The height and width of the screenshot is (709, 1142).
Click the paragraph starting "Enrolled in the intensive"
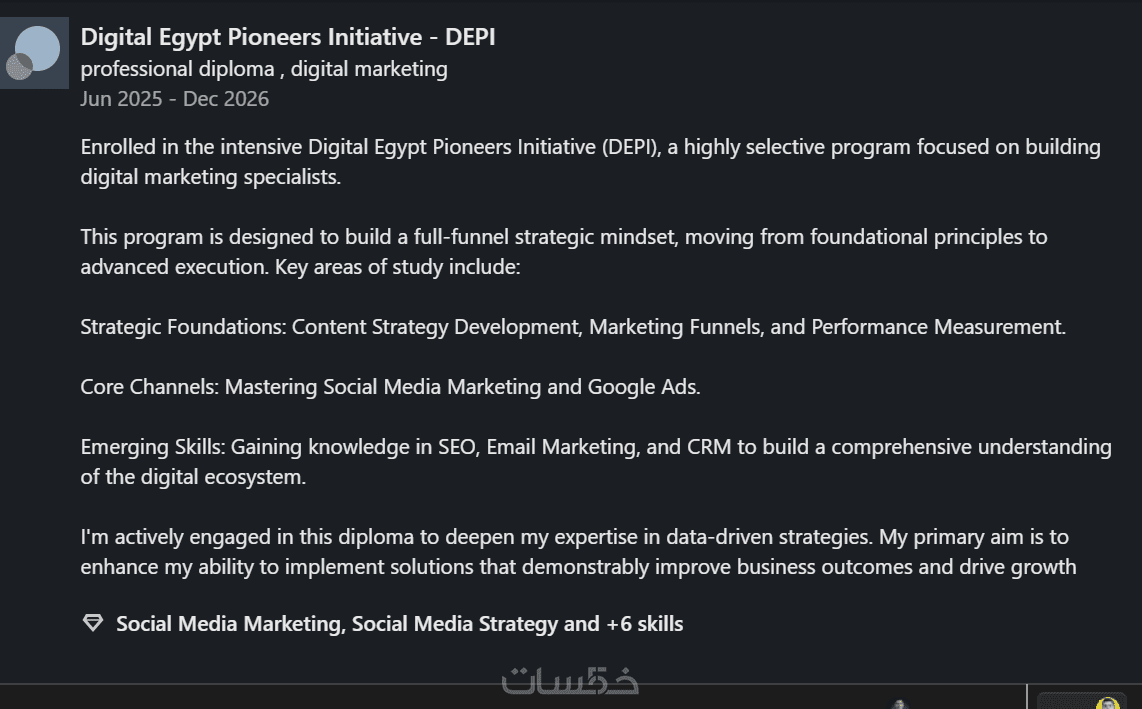tap(590, 162)
